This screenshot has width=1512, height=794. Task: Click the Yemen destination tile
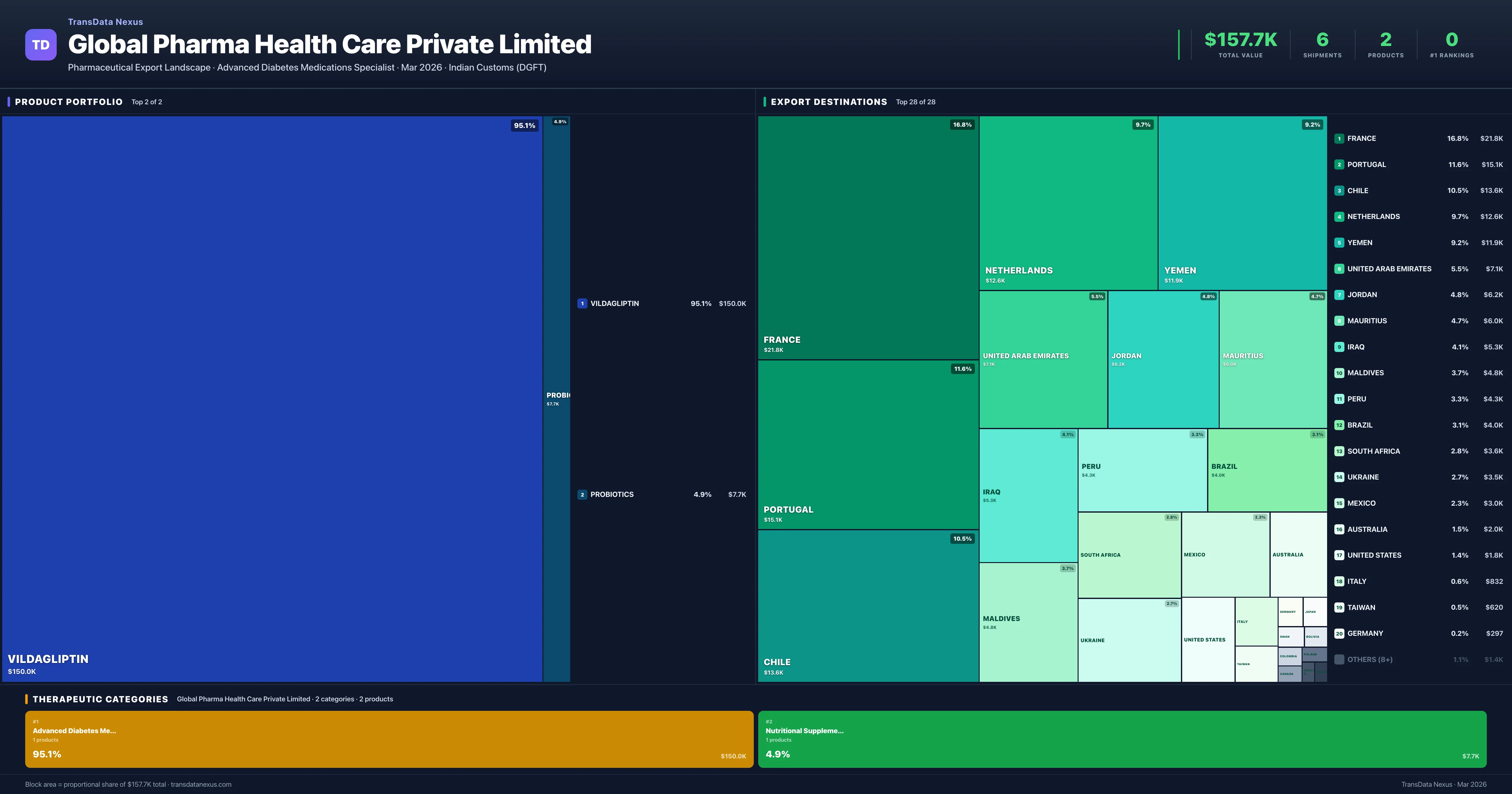[x=1242, y=202]
